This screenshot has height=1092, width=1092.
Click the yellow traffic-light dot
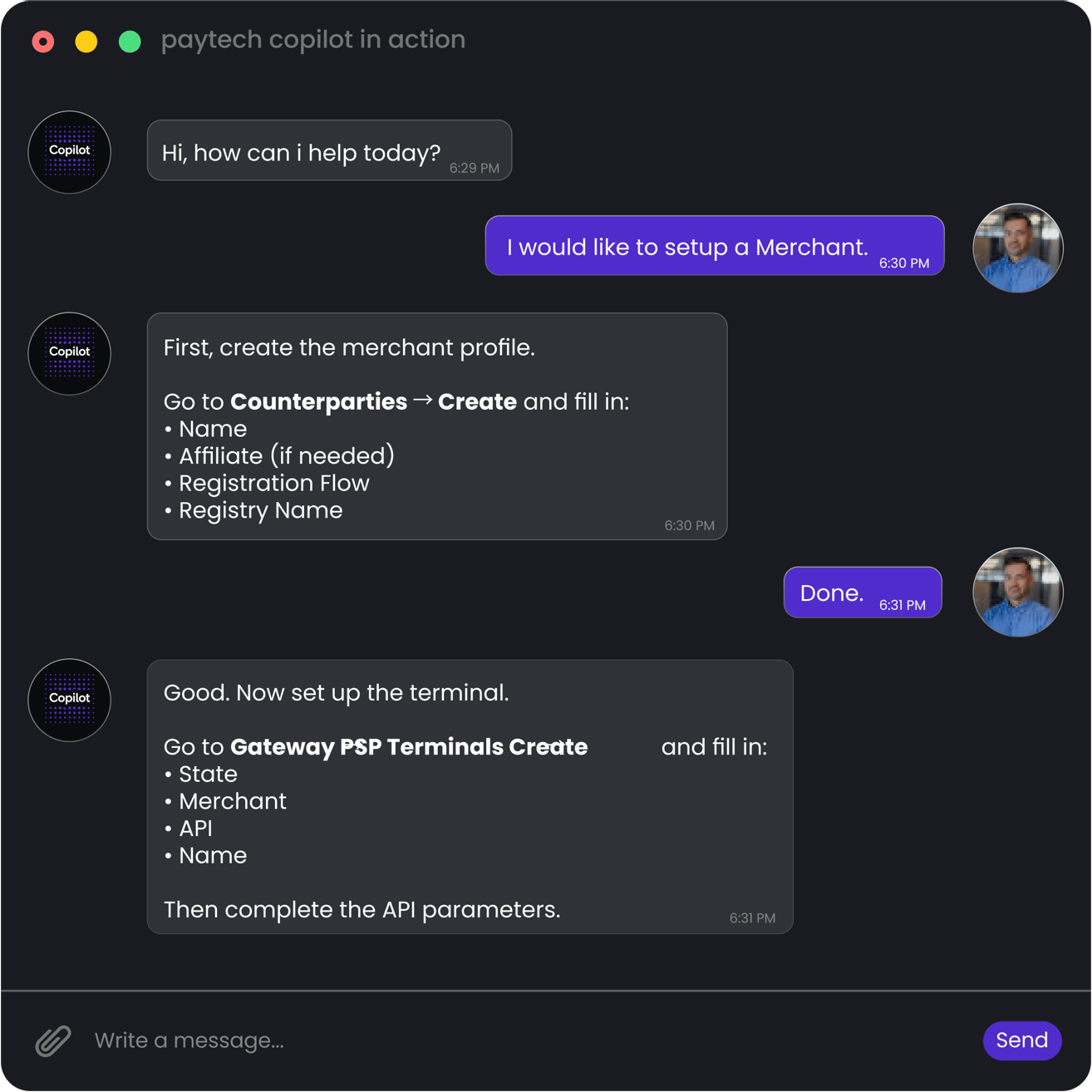click(x=86, y=41)
